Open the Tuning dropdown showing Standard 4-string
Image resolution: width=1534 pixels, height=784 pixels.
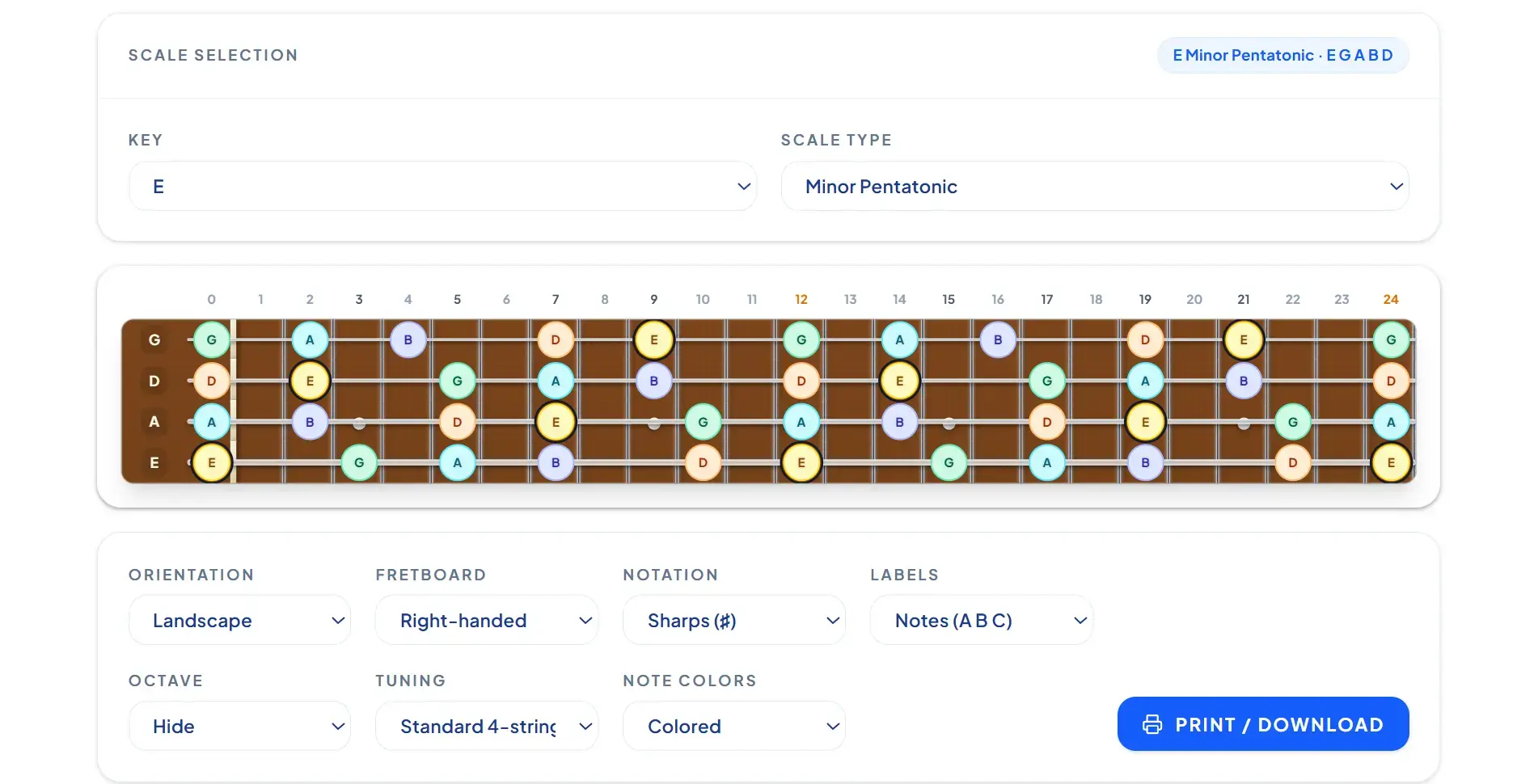point(487,726)
